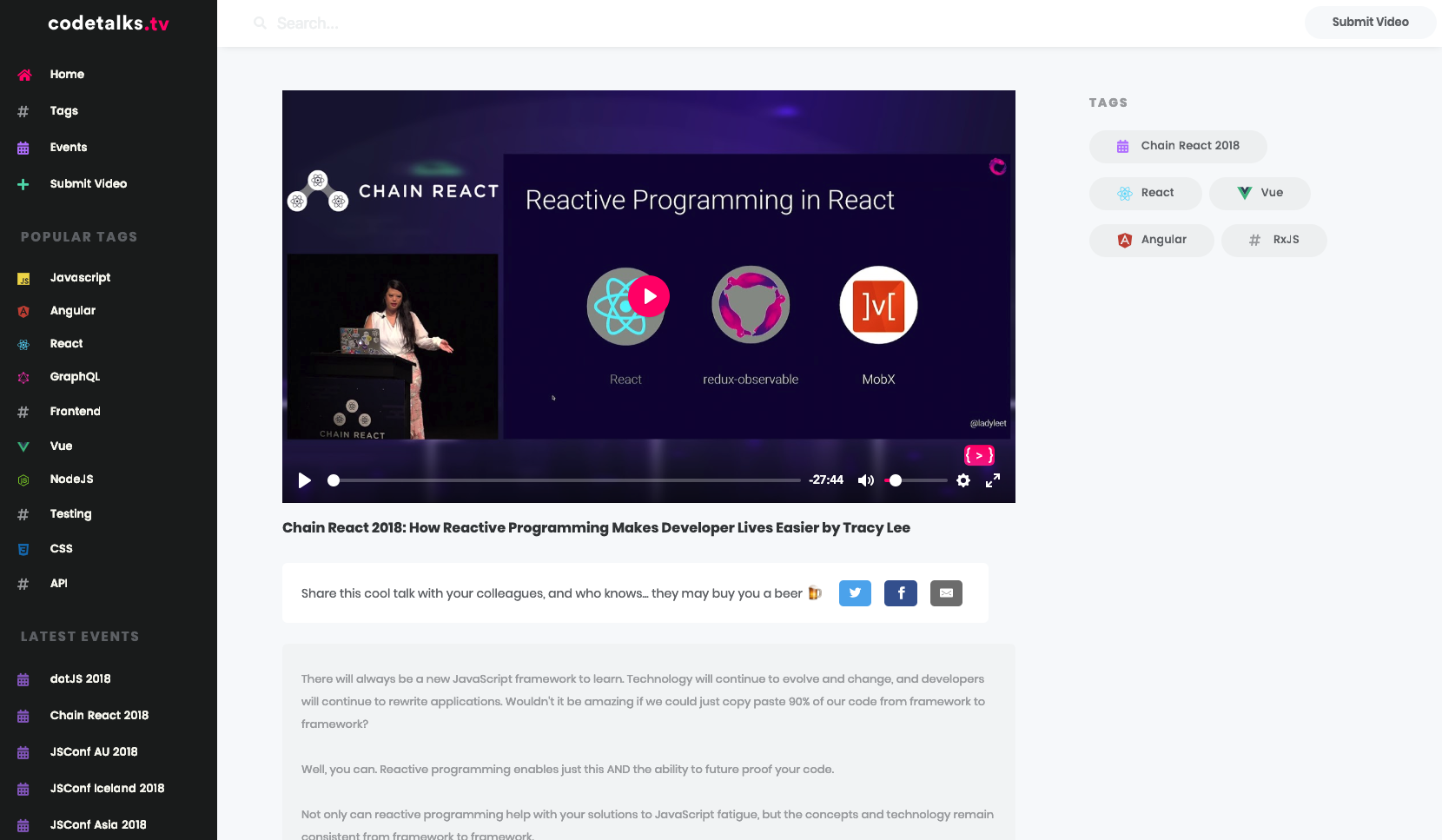Viewport: 1442px width, 840px height.
Task: Select the Chain React 2018 tag chip
Action: click(1178, 146)
